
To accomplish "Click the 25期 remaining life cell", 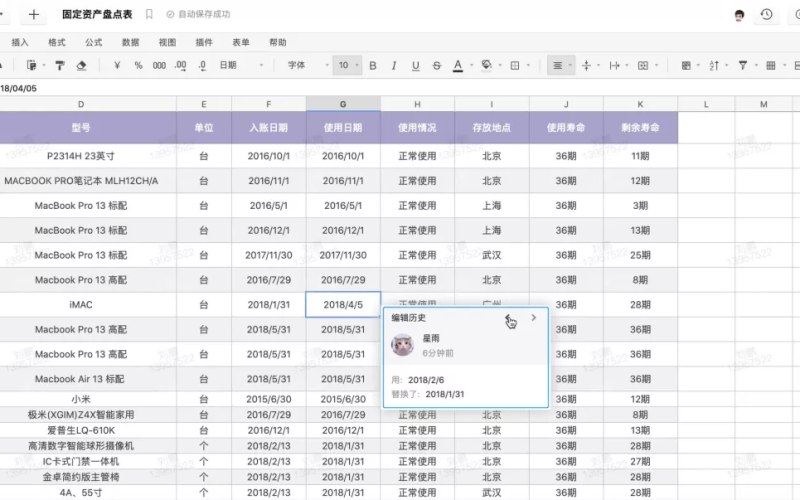I will (x=640, y=255).
